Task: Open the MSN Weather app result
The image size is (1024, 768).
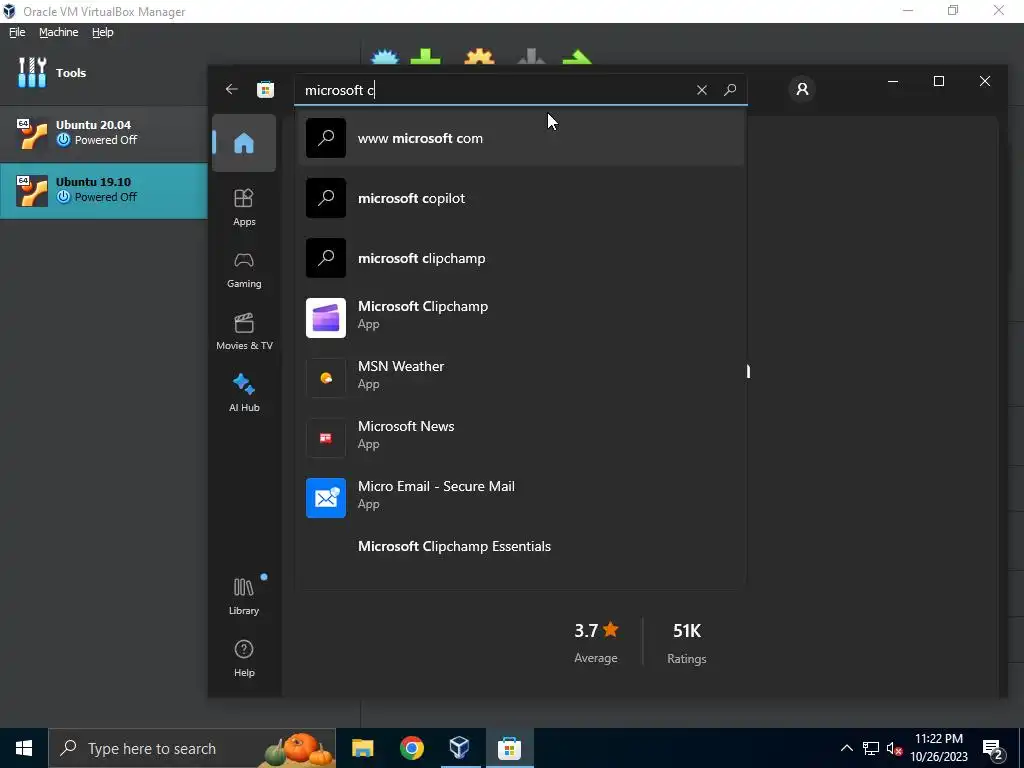Action: [x=520, y=377]
